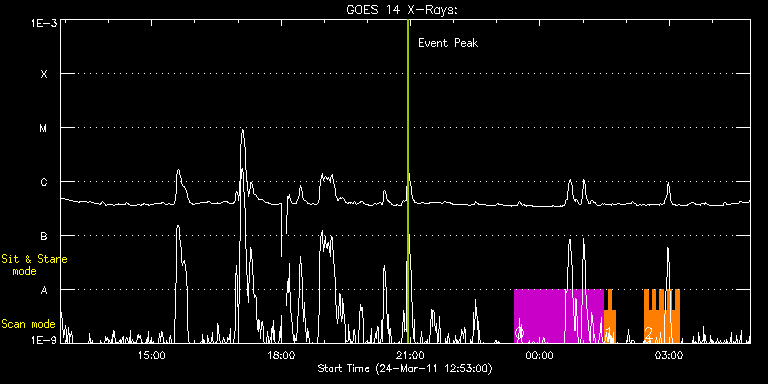768x384 pixels.
Task: Click the Sit & Stare mode label
Action: tap(34, 265)
